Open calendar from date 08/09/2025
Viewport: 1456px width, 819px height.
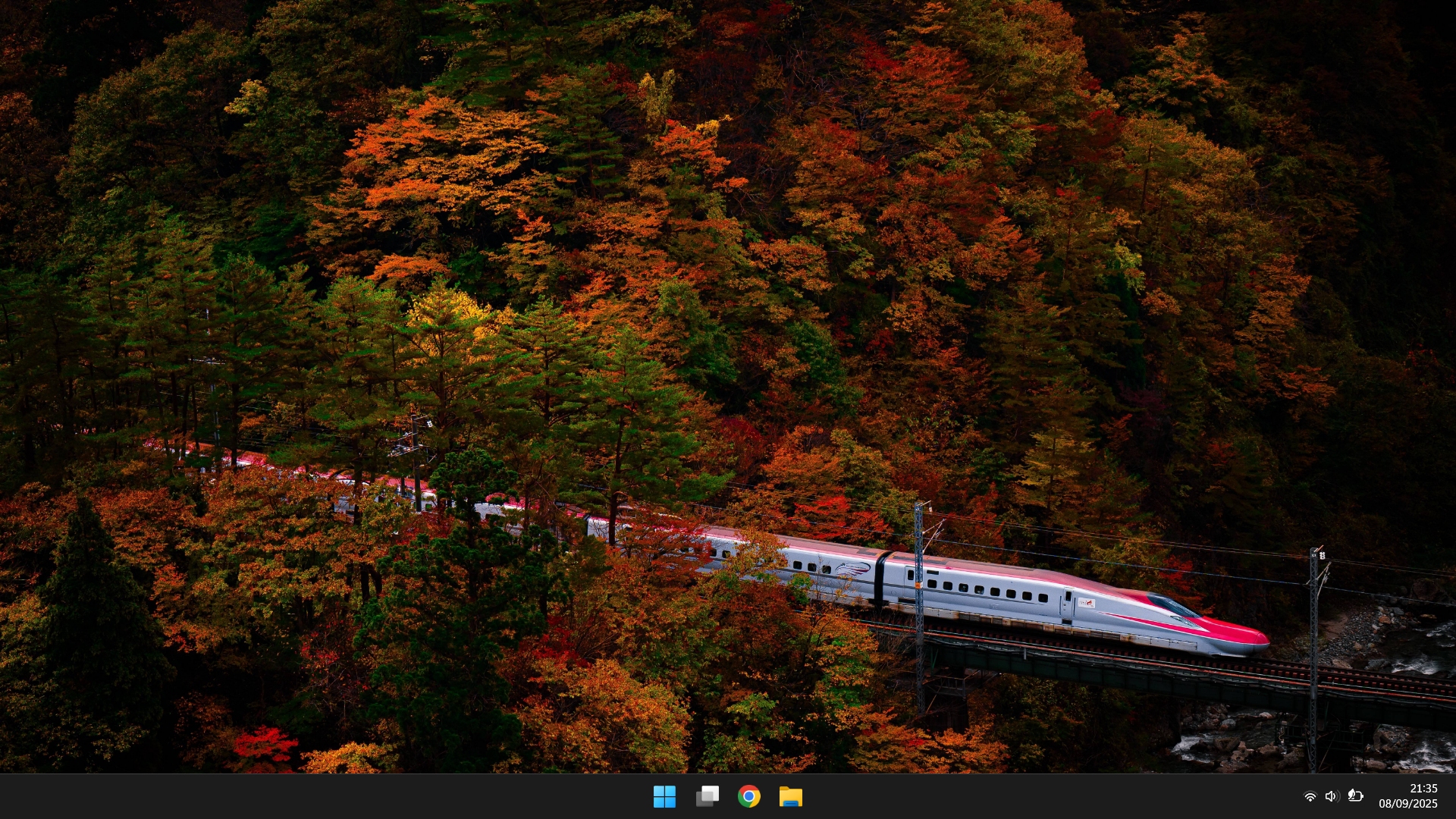click(x=1408, y=804)
